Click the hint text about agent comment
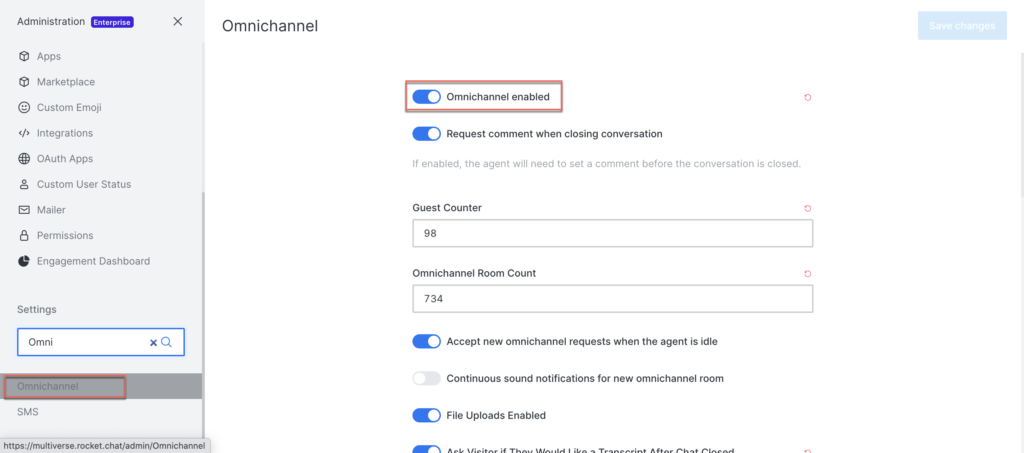This screenshot has height=453, width=1024. (x=606, y=163)
